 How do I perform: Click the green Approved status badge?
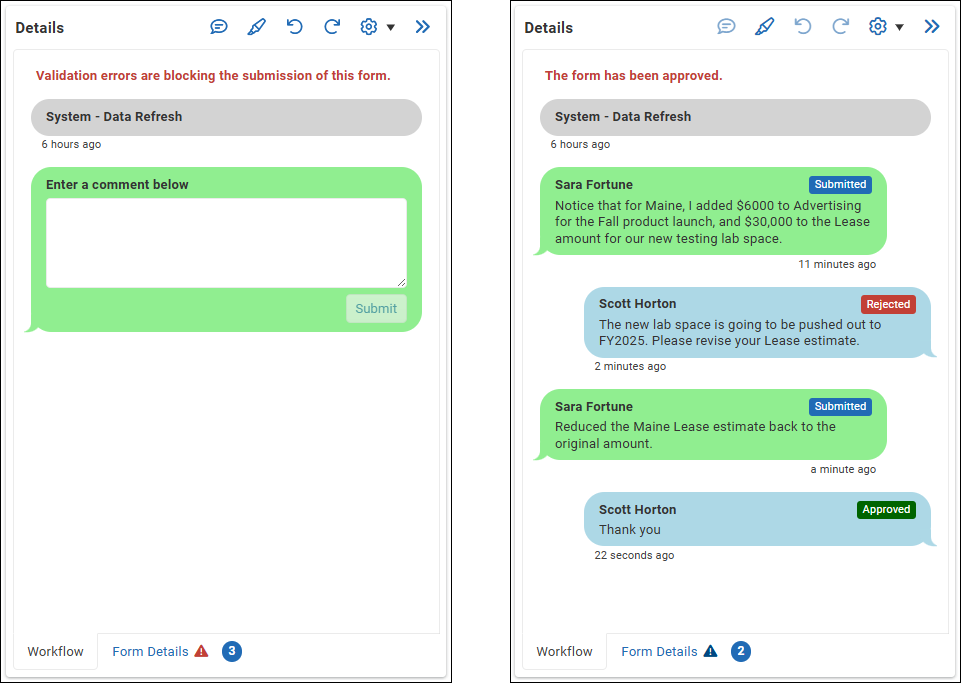click(886, 510)
